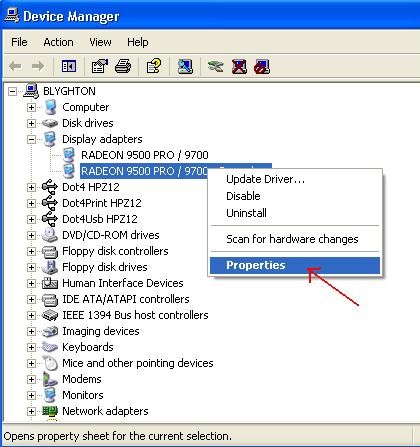This screenshot has height=447, width=420.
Task: Click the Help question-mark toolbar icon
Action: tap(154, 66)
